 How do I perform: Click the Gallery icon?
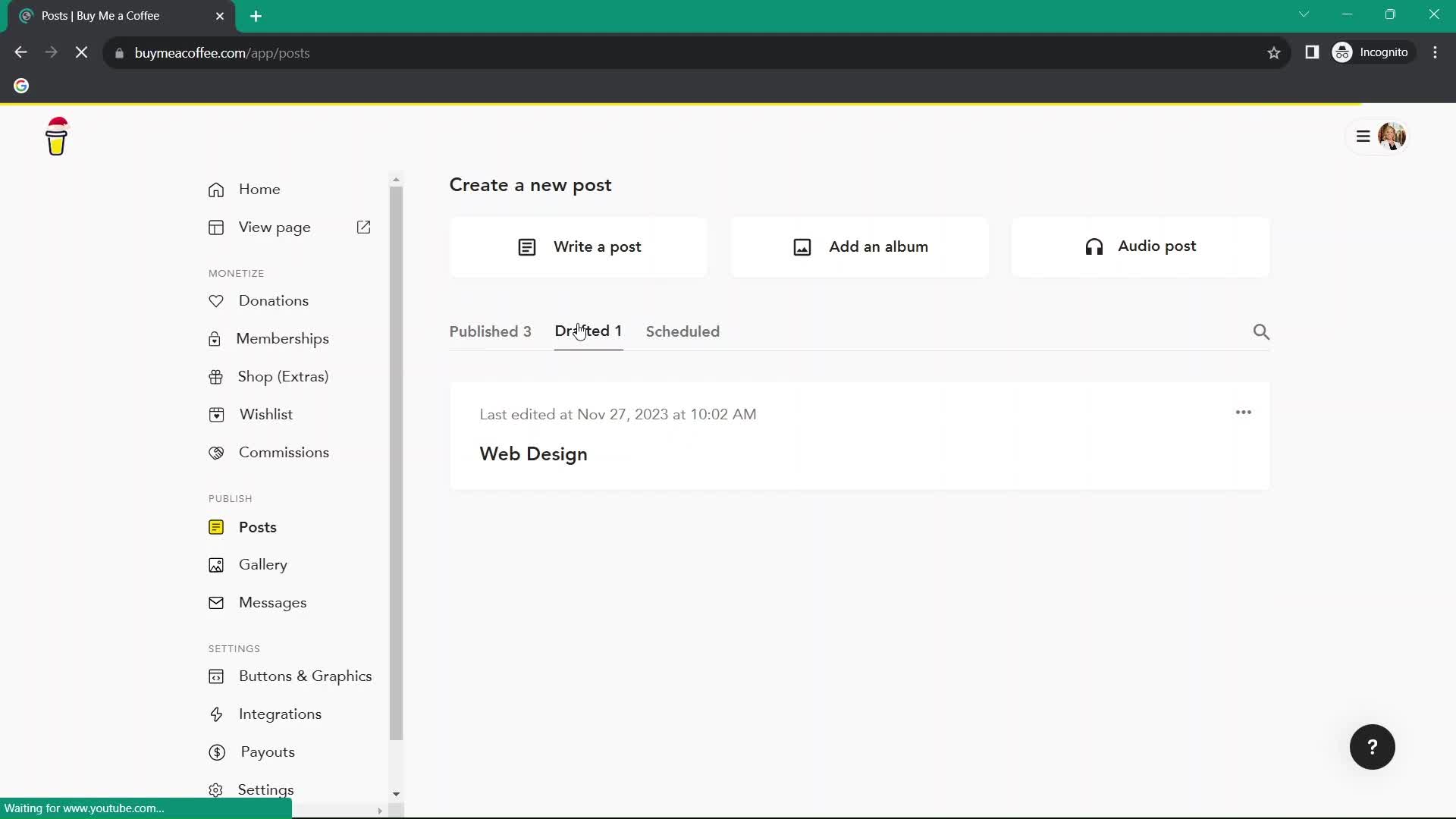coord(216,564)
